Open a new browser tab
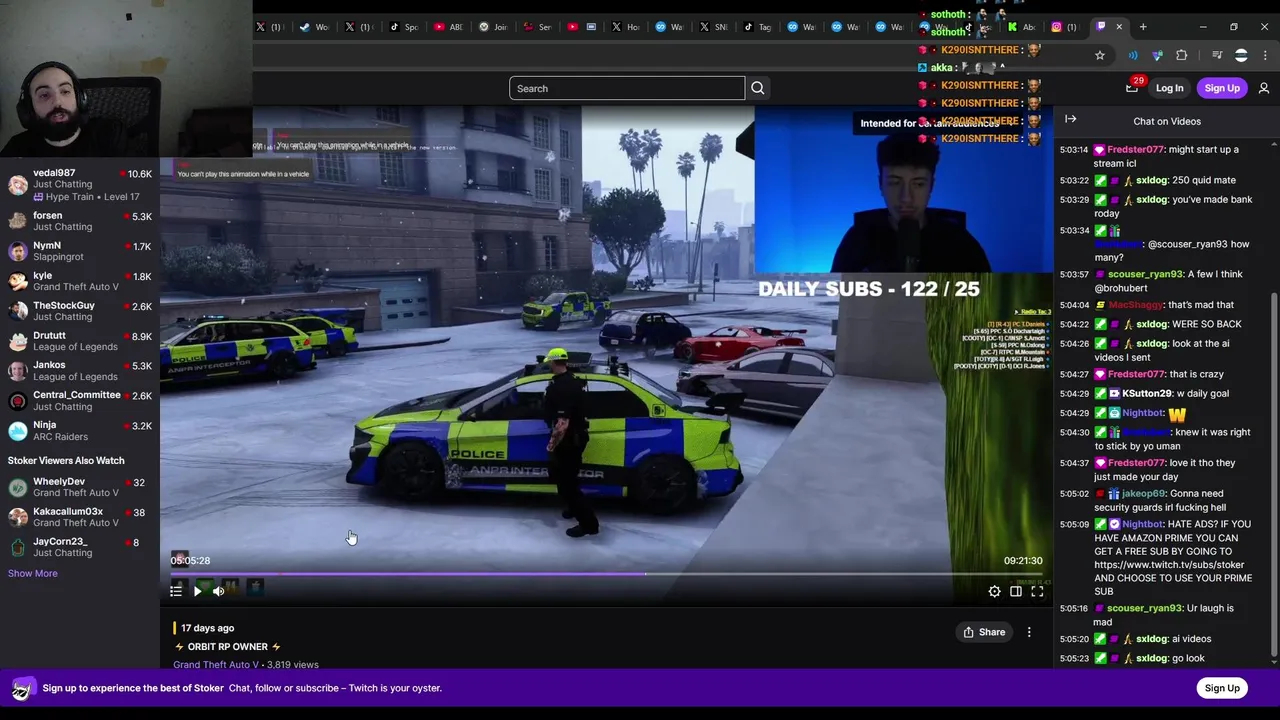1280x720 pixels. point(1144,27)
